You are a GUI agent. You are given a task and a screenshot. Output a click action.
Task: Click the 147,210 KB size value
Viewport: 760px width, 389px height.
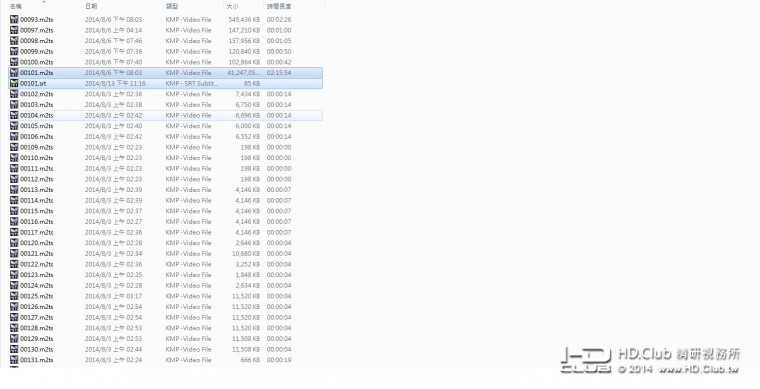[x=244, y=31]
